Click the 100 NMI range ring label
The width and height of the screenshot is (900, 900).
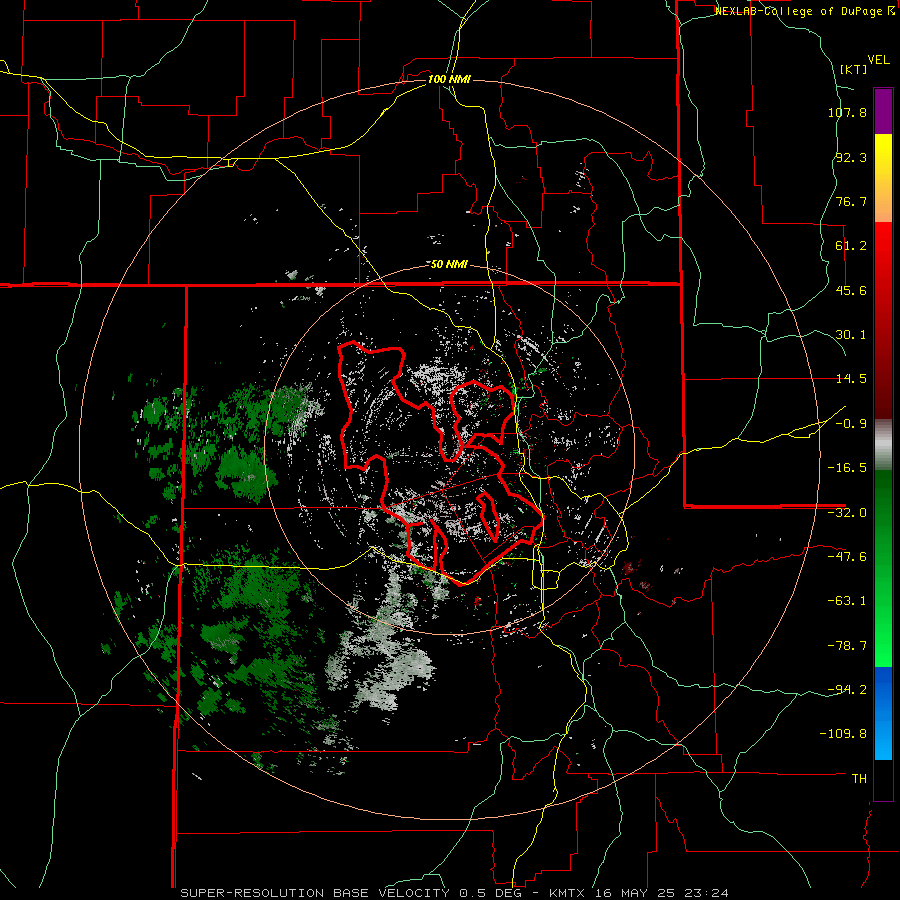pos(449,79)
